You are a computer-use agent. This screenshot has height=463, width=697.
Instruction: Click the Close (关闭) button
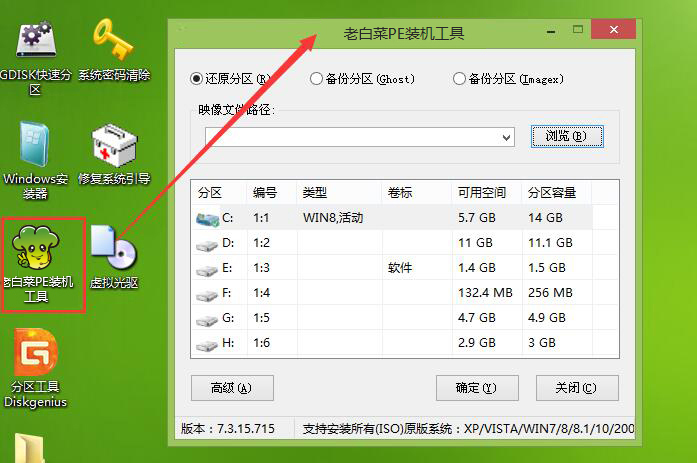(x=577, y=388)
